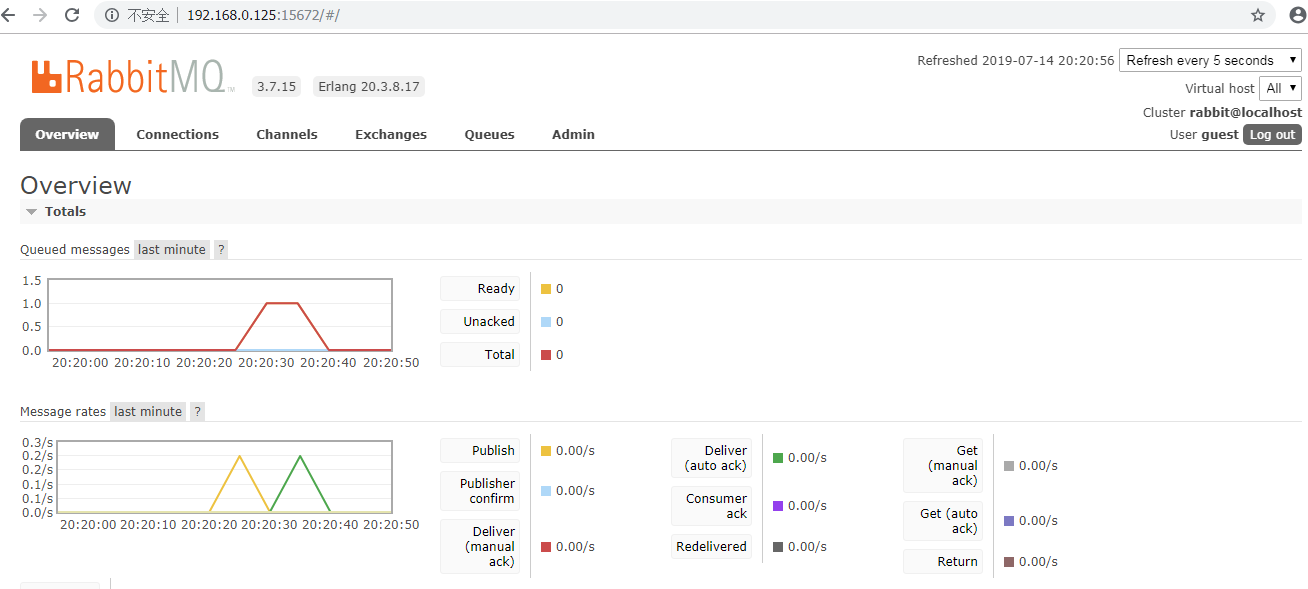This screenshot has width=1308, height=589.
Task: Click the Redelivered dark gray swatch
Action: click(778, 547)
